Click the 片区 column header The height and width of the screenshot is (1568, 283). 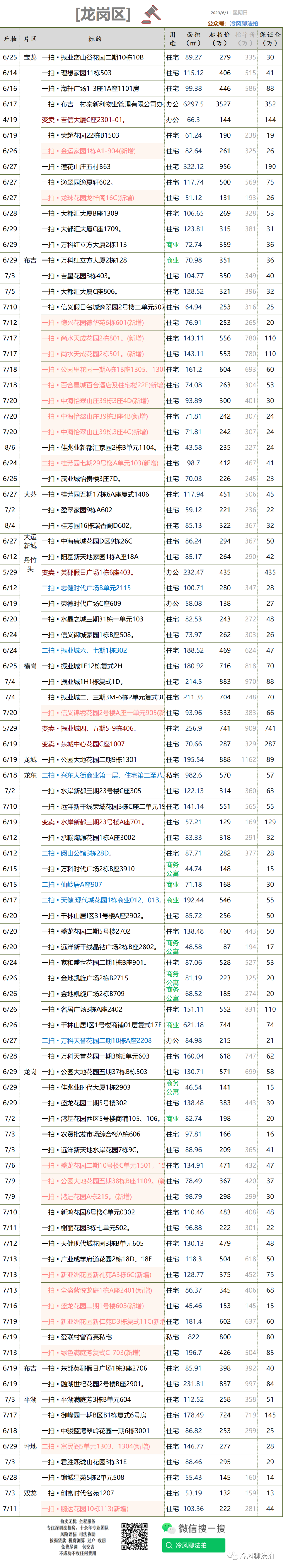click(x=30, y=39)
